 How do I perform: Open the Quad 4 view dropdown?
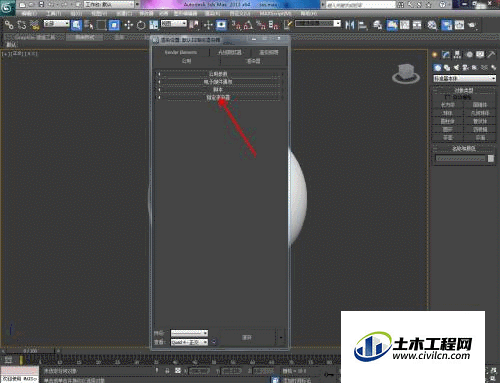tap(189, 342)
